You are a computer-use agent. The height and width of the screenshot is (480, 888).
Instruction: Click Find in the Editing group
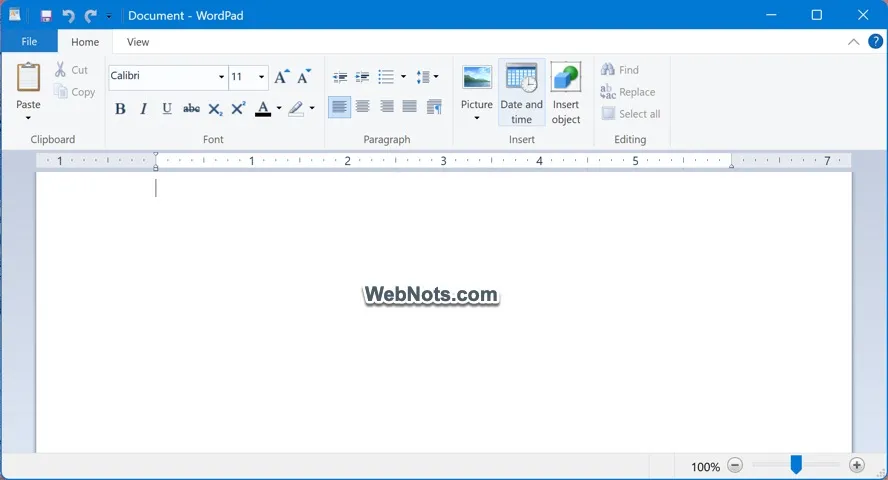(620, 70)
